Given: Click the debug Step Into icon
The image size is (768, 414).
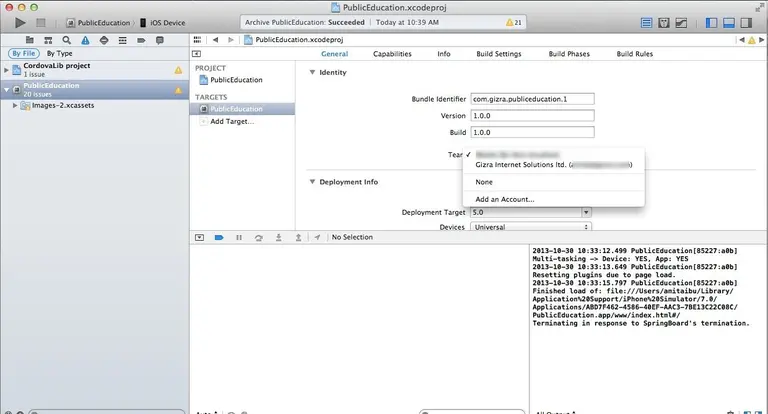Looking at the screenshot, I should click(x=278, y=237).
